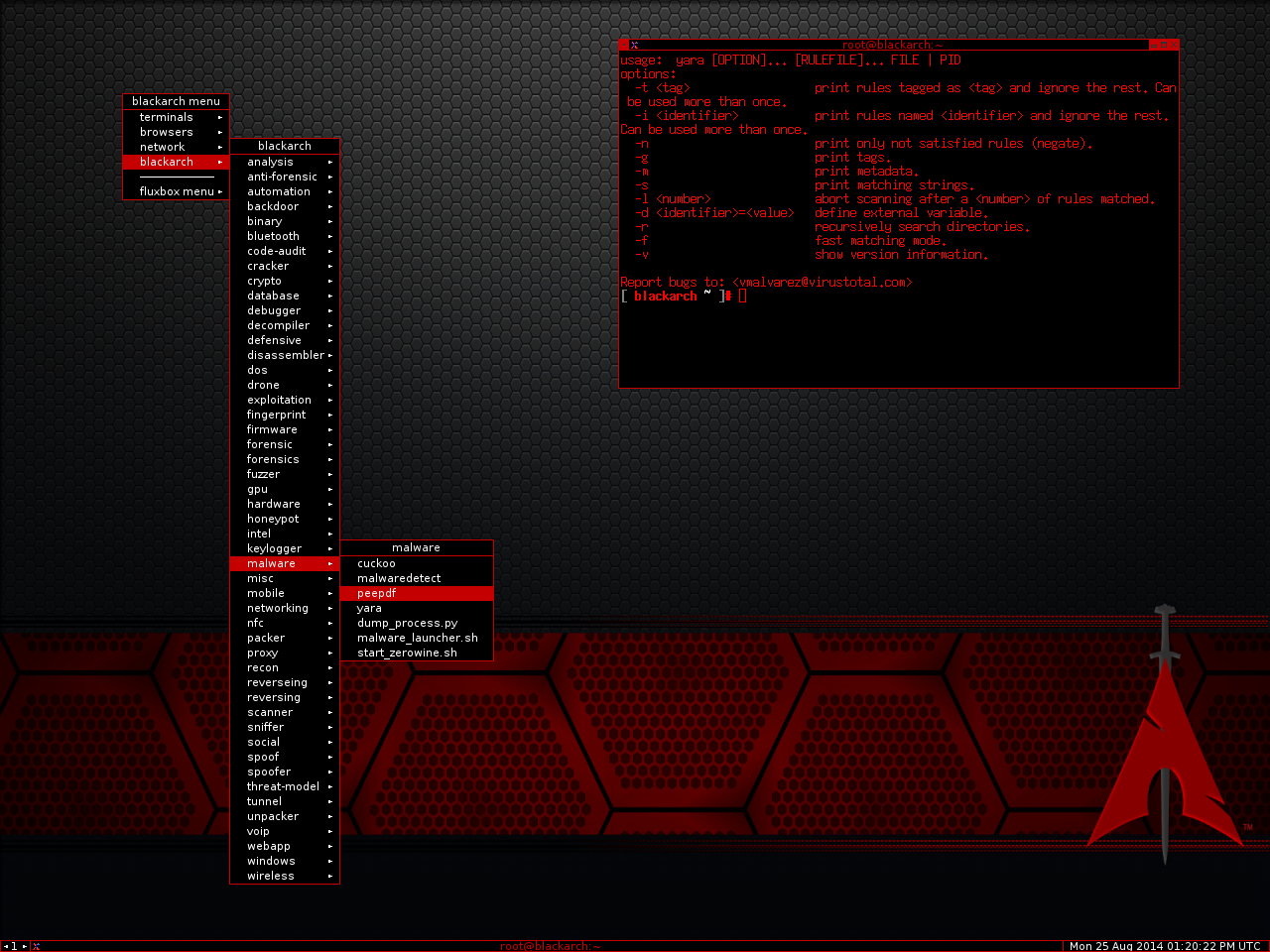Open the fingerprint category

[285, 415]
